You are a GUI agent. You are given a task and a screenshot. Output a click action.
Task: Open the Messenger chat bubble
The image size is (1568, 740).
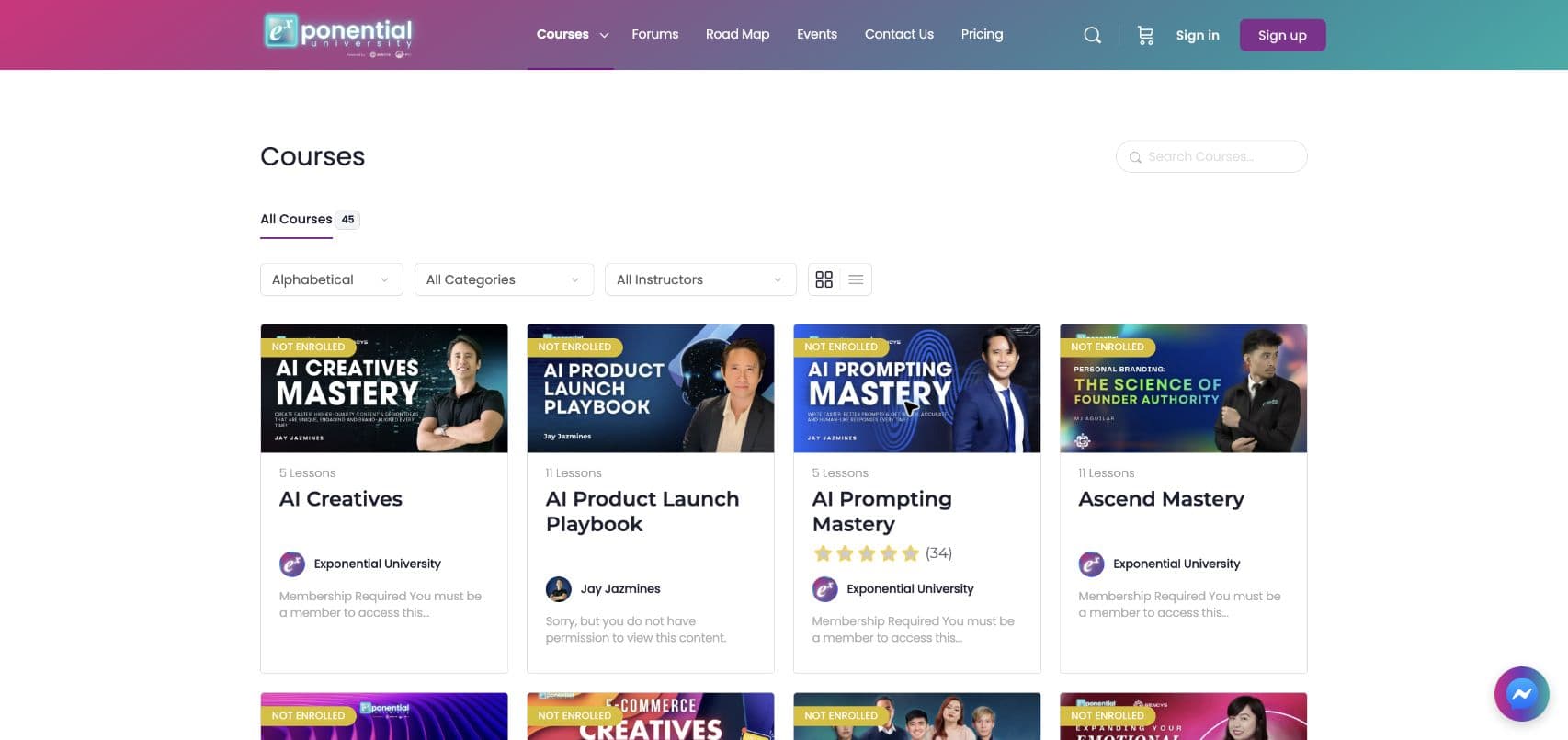1522,693
